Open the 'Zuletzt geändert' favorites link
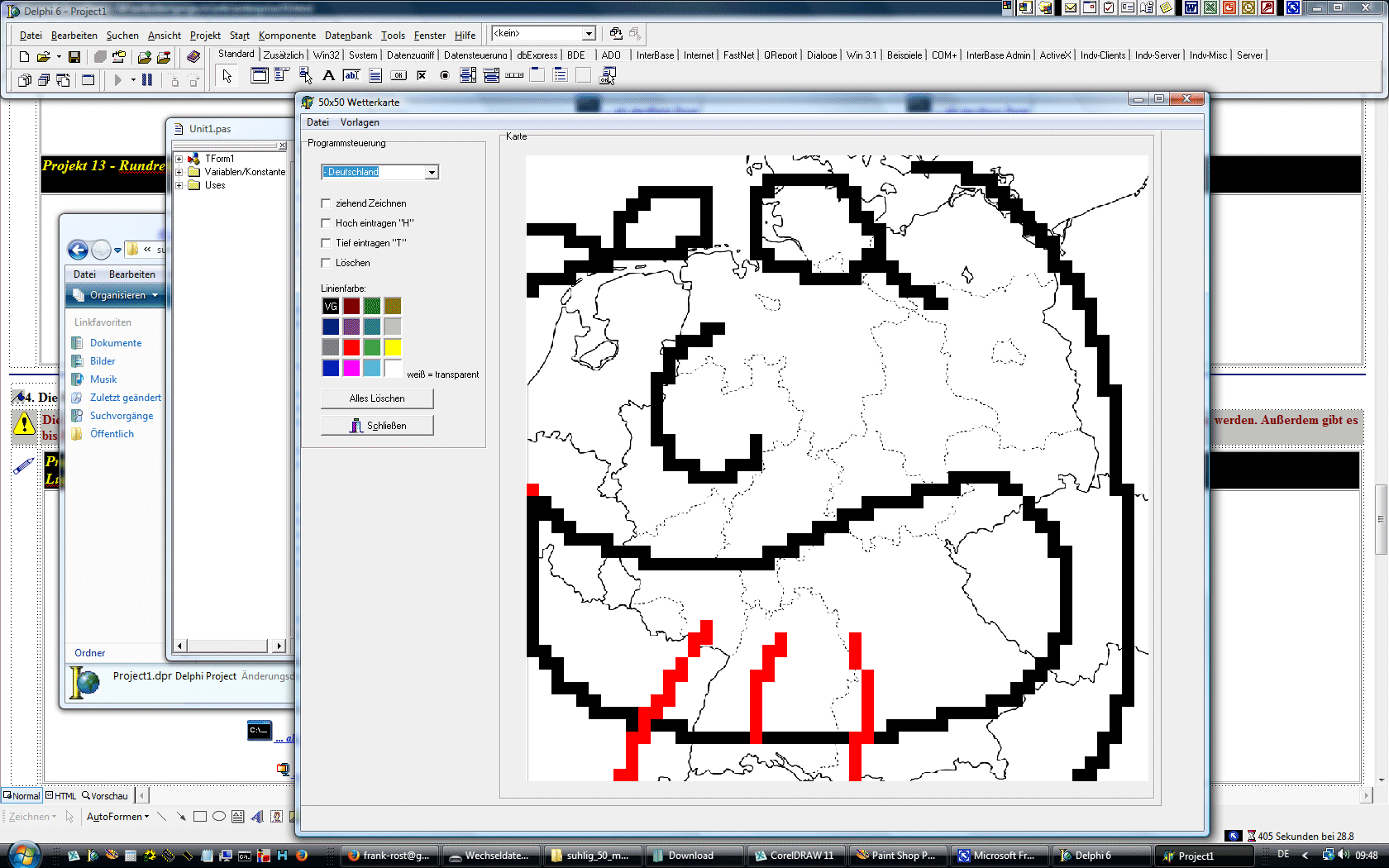The image size is (1389, 868). pos(126,398)
